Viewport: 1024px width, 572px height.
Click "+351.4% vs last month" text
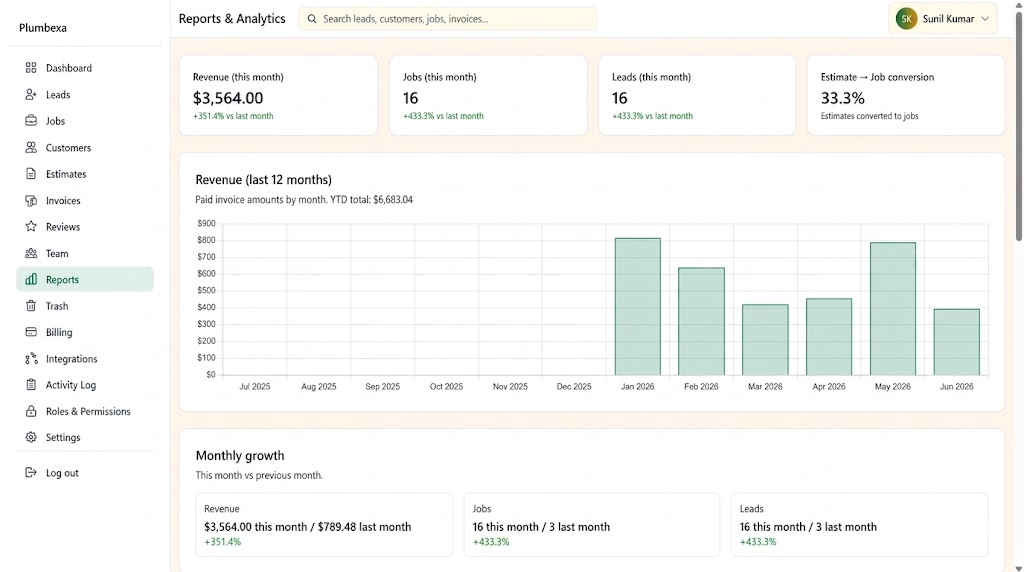pyautogui.click(x=233, y=116)
